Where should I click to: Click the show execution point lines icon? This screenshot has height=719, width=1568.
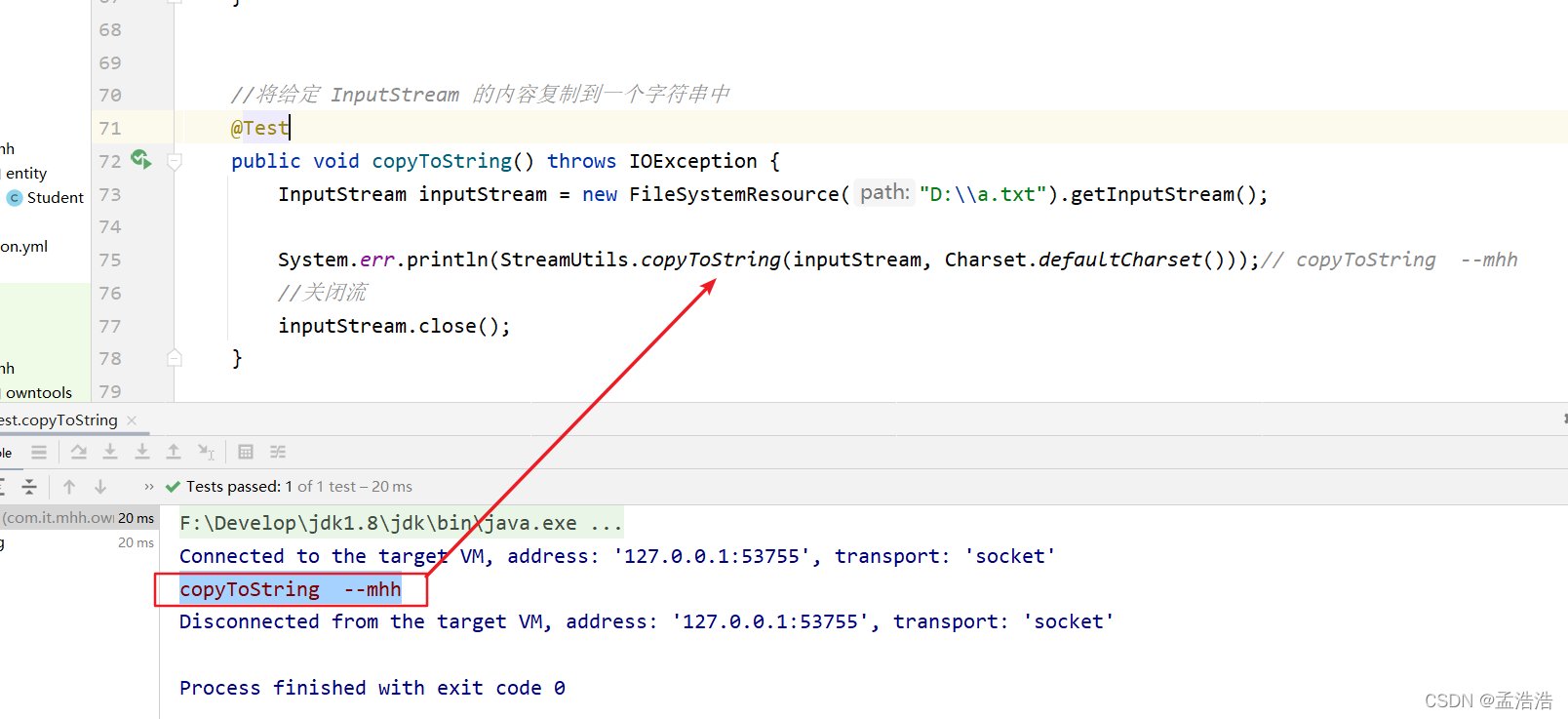coord(39,452)
